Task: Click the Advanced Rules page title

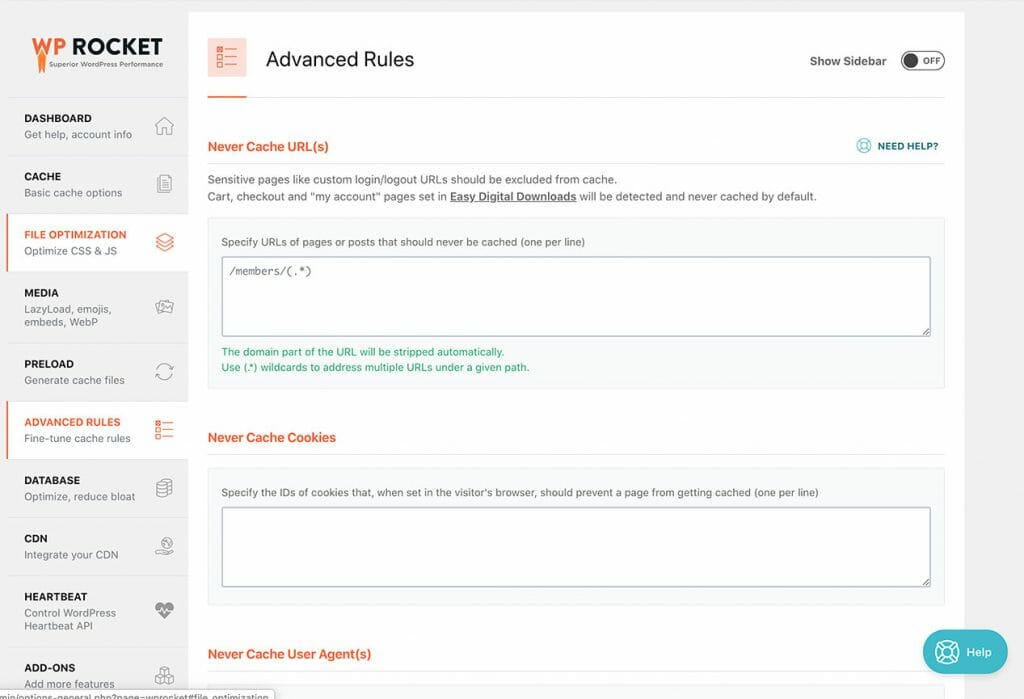Action: [x=340, y=59]
